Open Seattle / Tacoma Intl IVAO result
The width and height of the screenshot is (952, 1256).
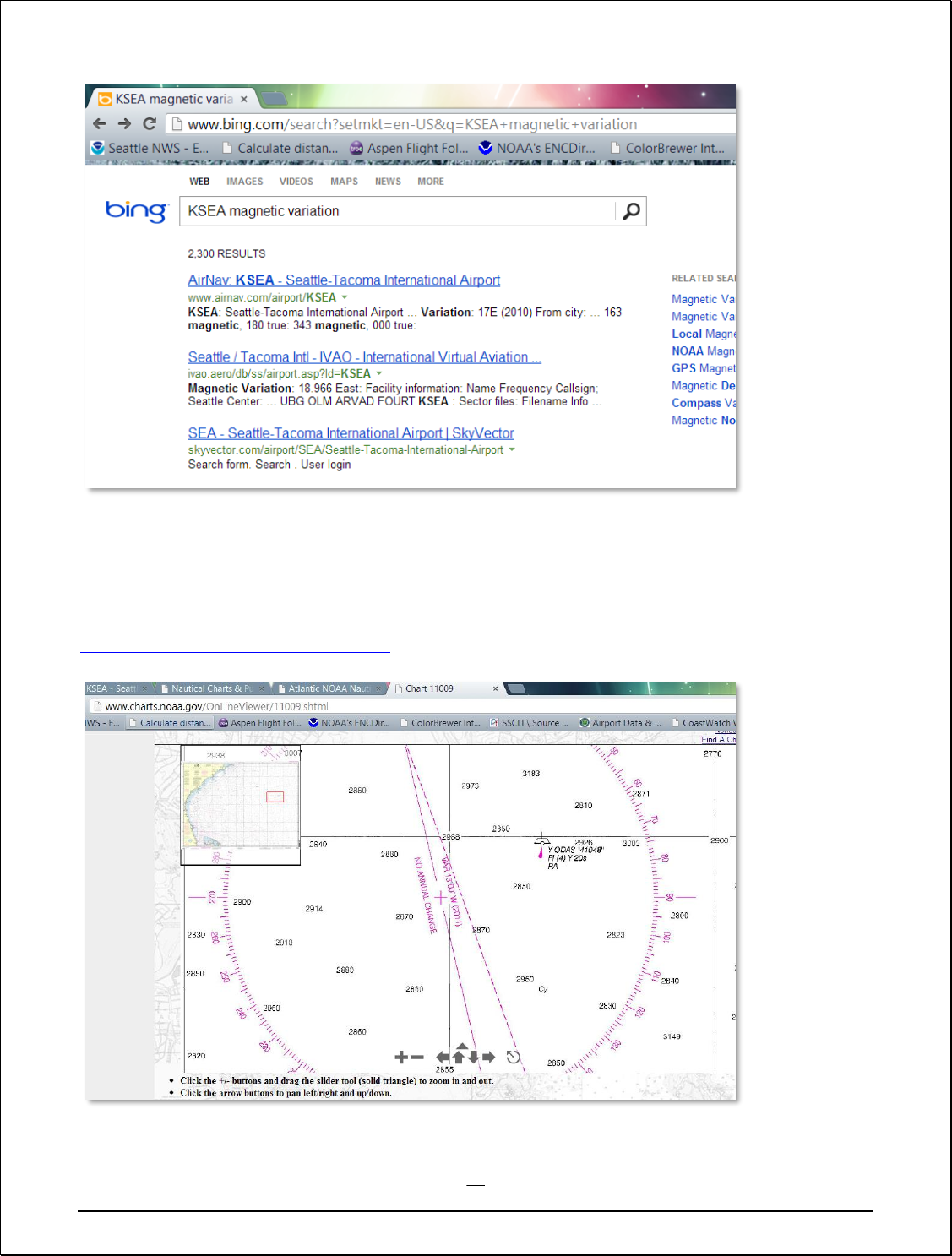point(365,357)
